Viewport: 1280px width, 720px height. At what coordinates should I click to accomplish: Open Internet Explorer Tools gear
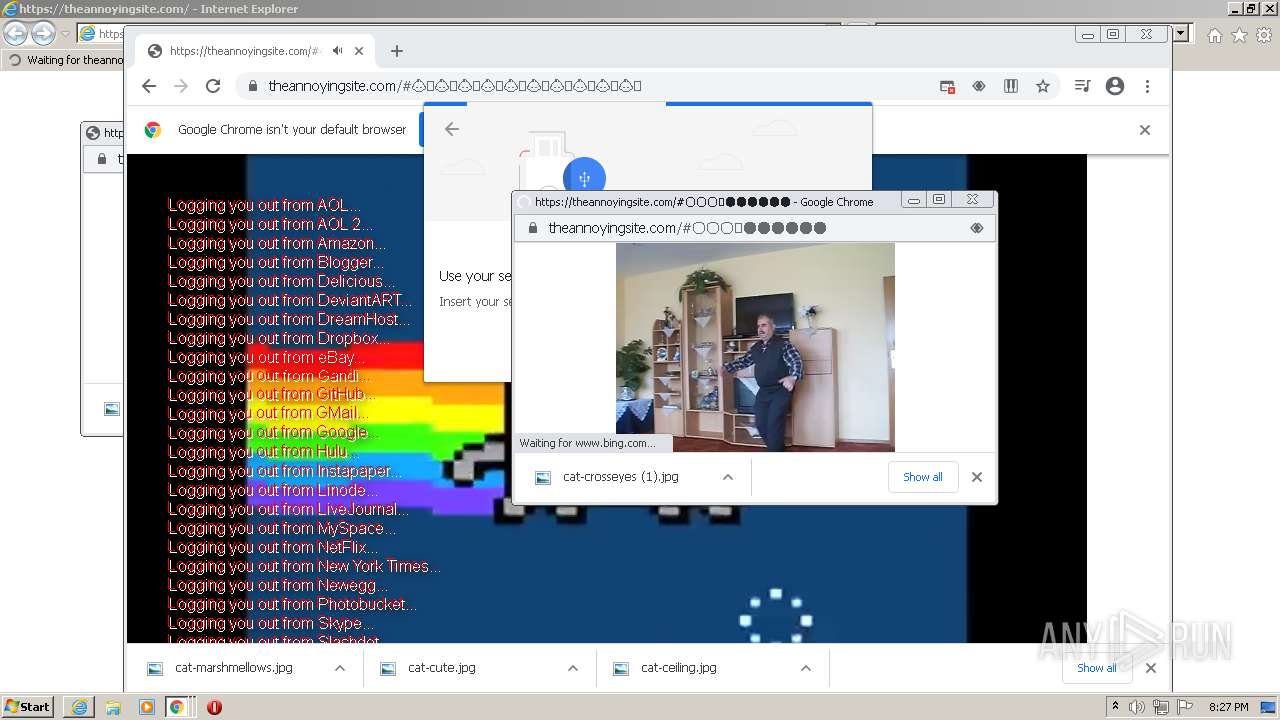[x=1263, y=35]
